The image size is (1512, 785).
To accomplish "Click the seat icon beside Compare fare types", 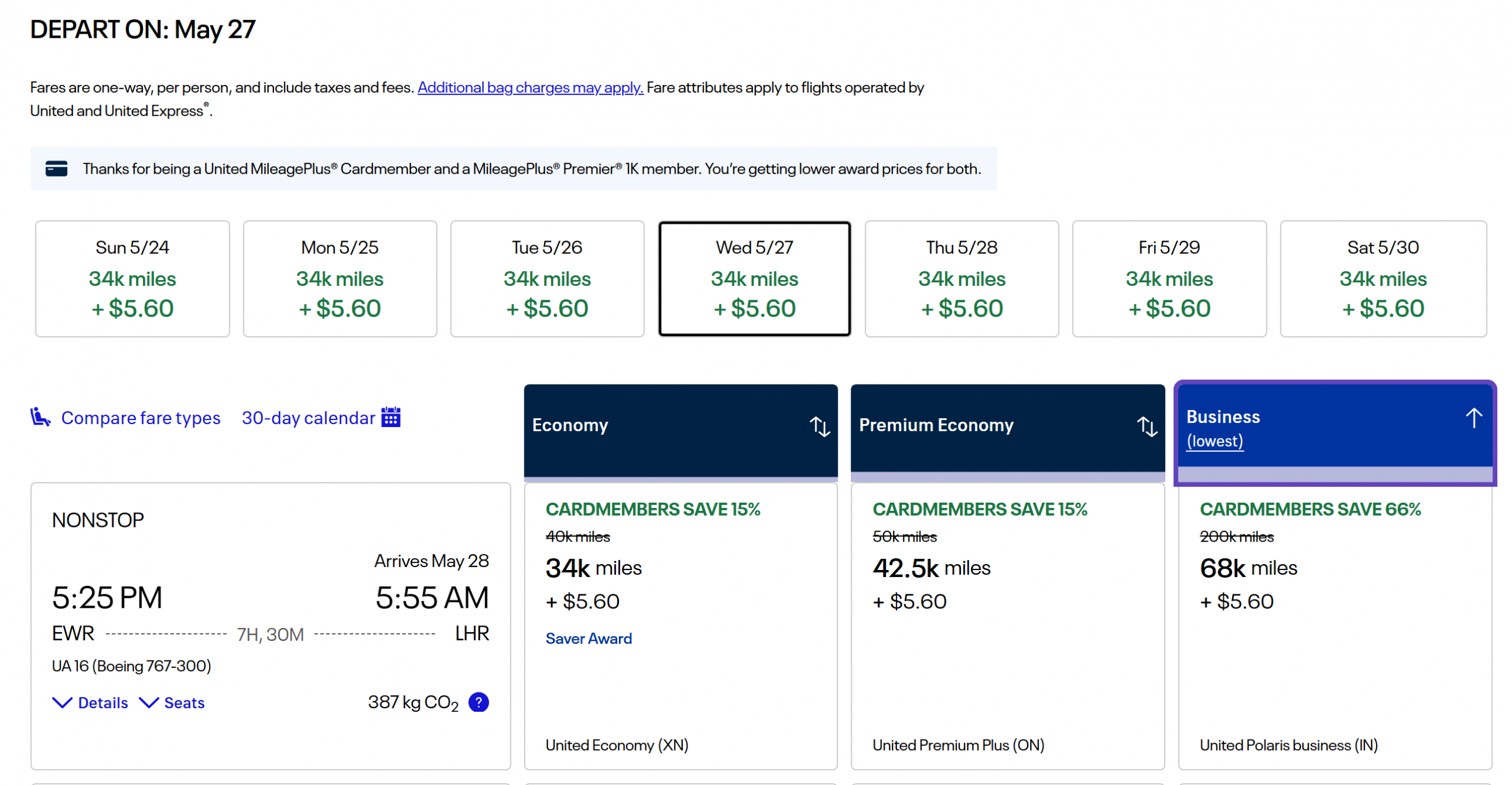I will coord(40,417).
